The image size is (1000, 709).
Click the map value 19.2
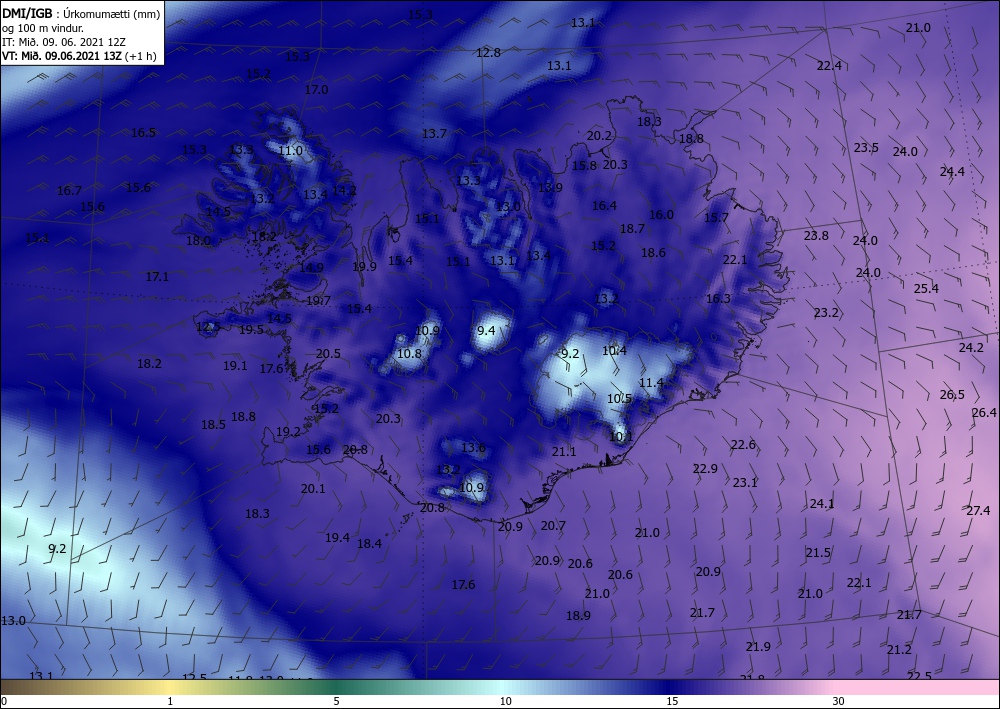288,432
